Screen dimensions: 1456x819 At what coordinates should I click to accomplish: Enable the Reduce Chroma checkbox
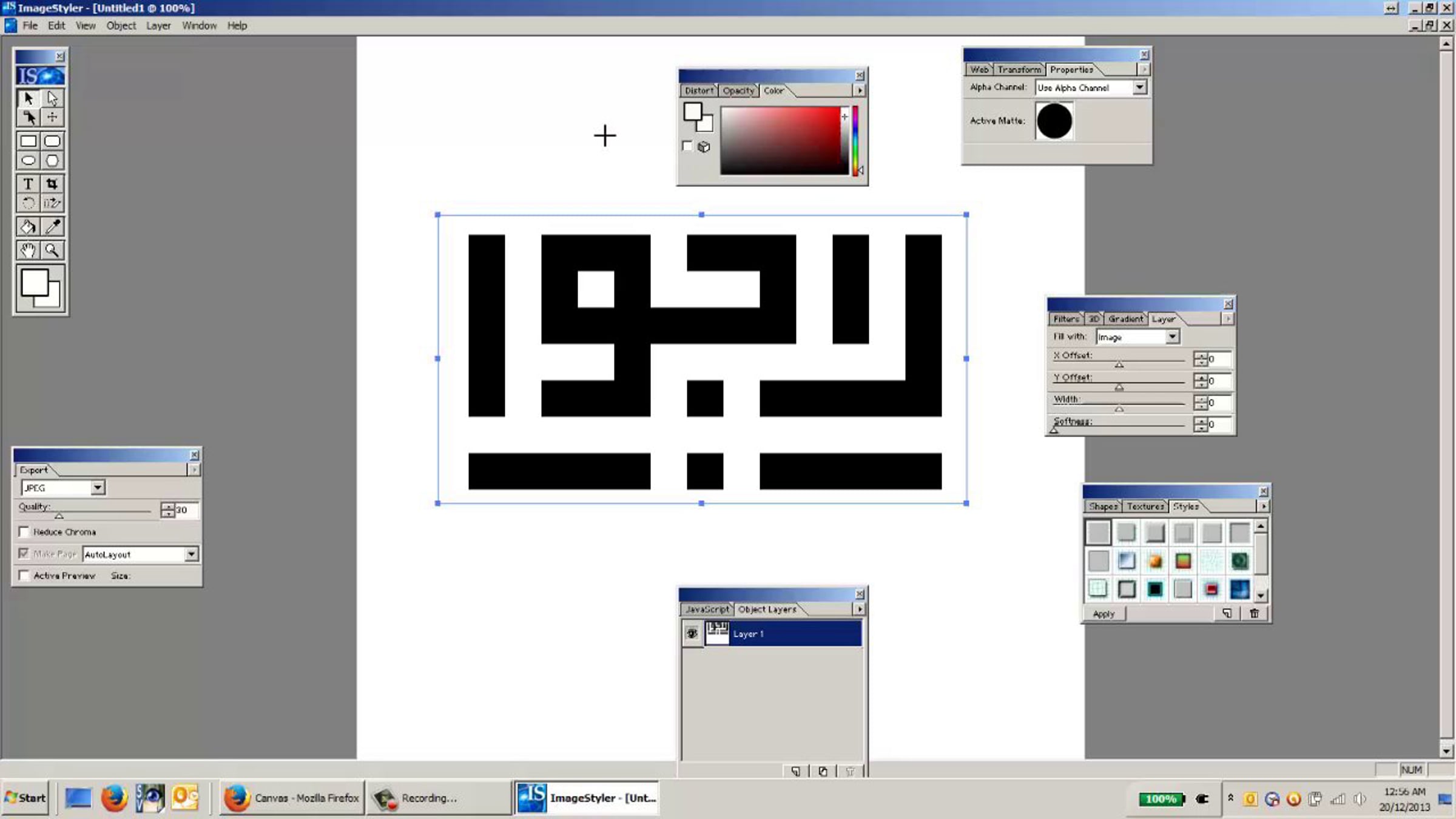(x=24, y=532)
